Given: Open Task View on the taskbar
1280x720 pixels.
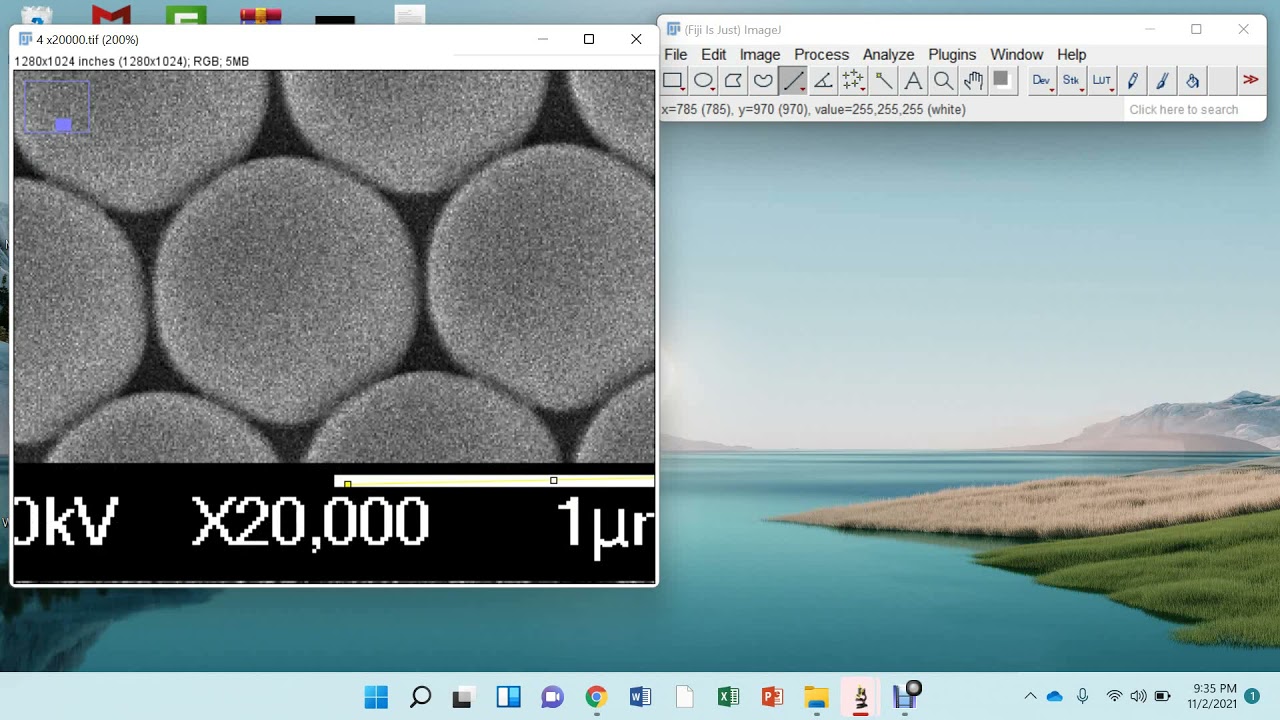Looking at the screenshot, I should [464, 697].
